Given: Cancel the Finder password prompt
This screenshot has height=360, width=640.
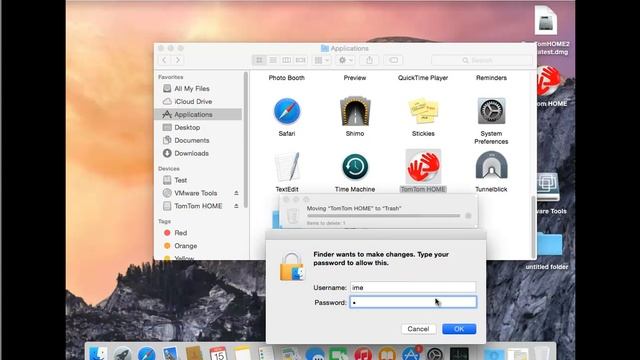Looking at the screenshot, I should pyautogui.click(x=418, y=329).
